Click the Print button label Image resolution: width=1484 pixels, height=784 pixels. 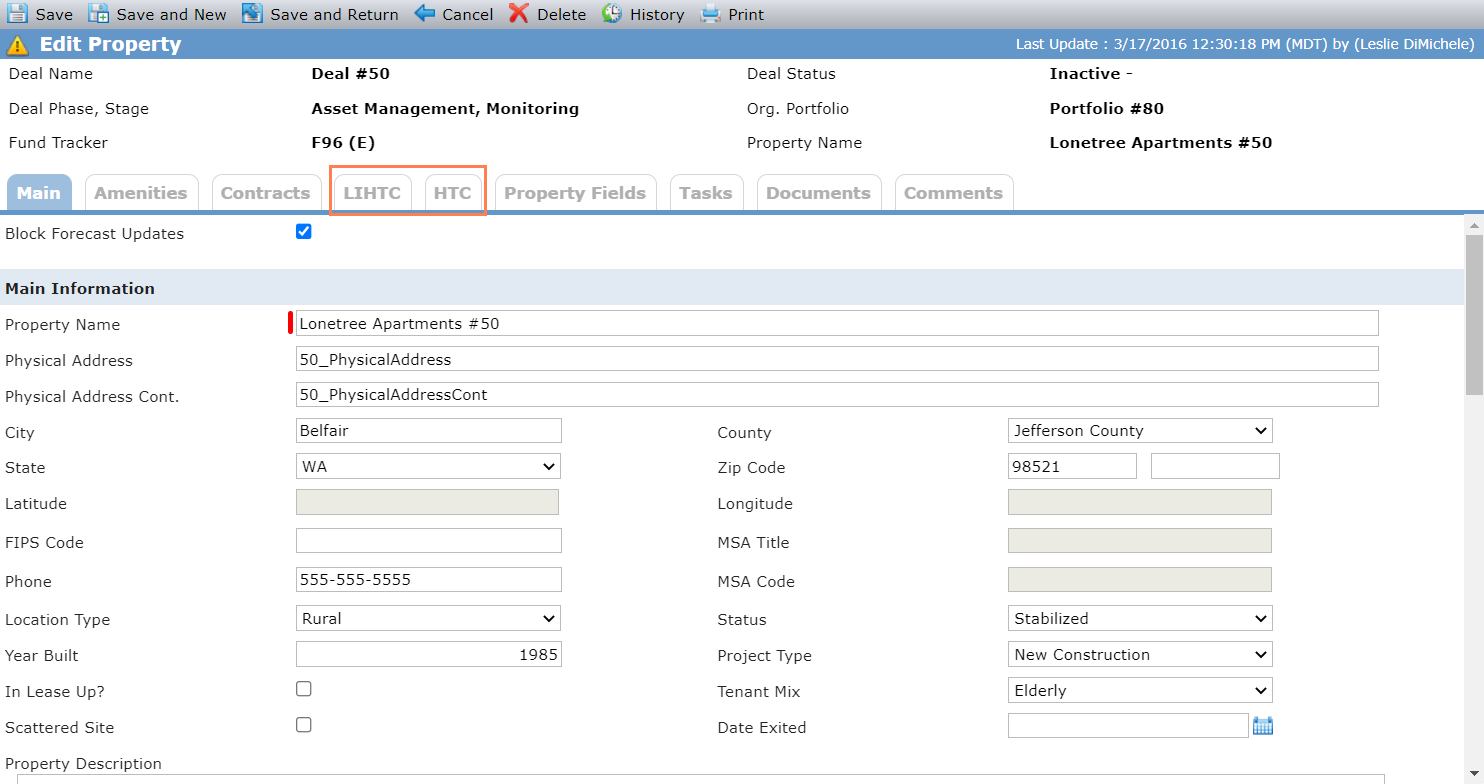(x=746, y=15)
